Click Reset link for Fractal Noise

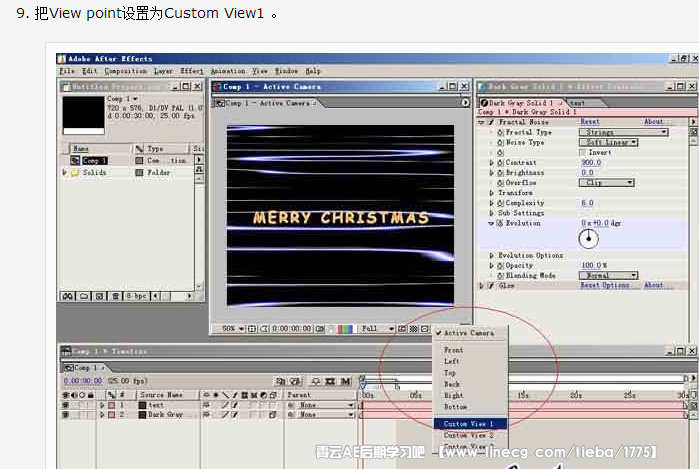coord(590,122)
